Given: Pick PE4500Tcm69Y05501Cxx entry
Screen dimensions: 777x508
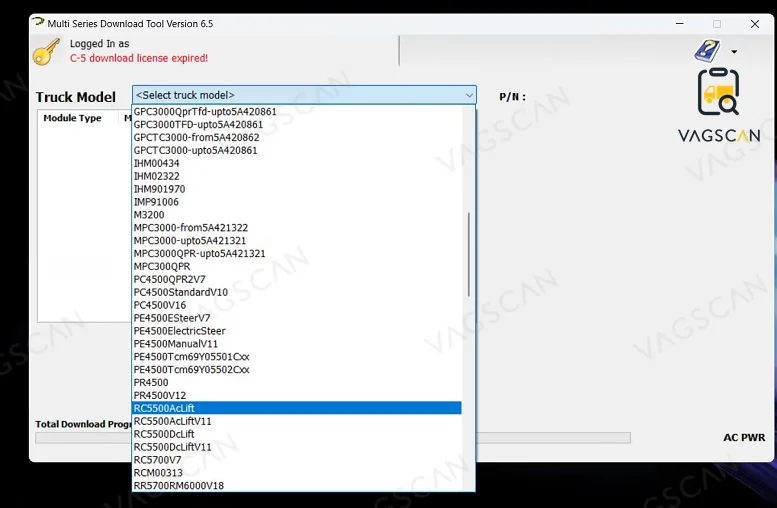Looking at the screenshot, I should (297, 356).
